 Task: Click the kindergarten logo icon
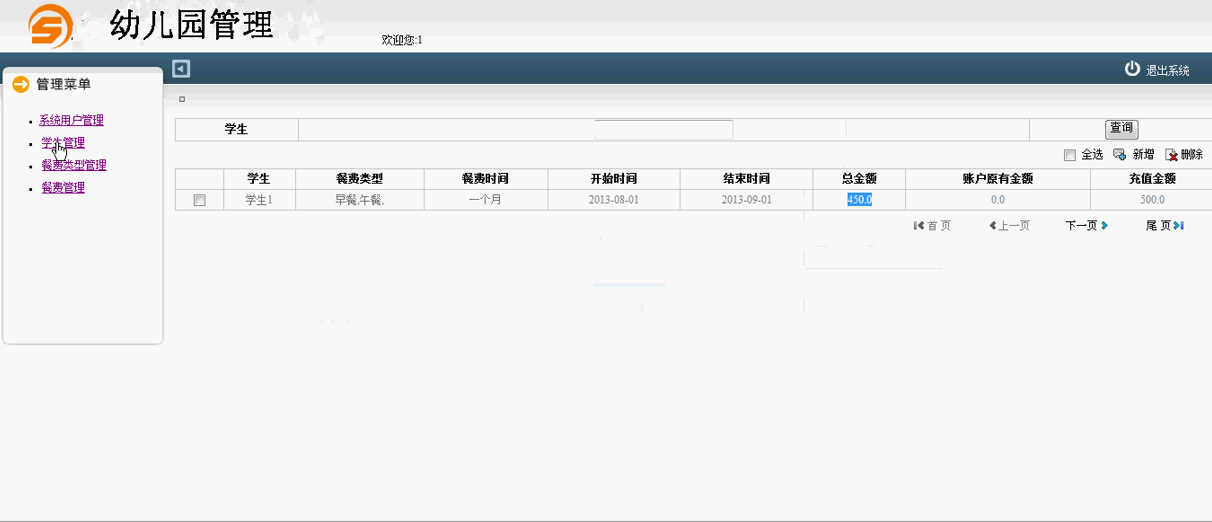coord(51,26)
